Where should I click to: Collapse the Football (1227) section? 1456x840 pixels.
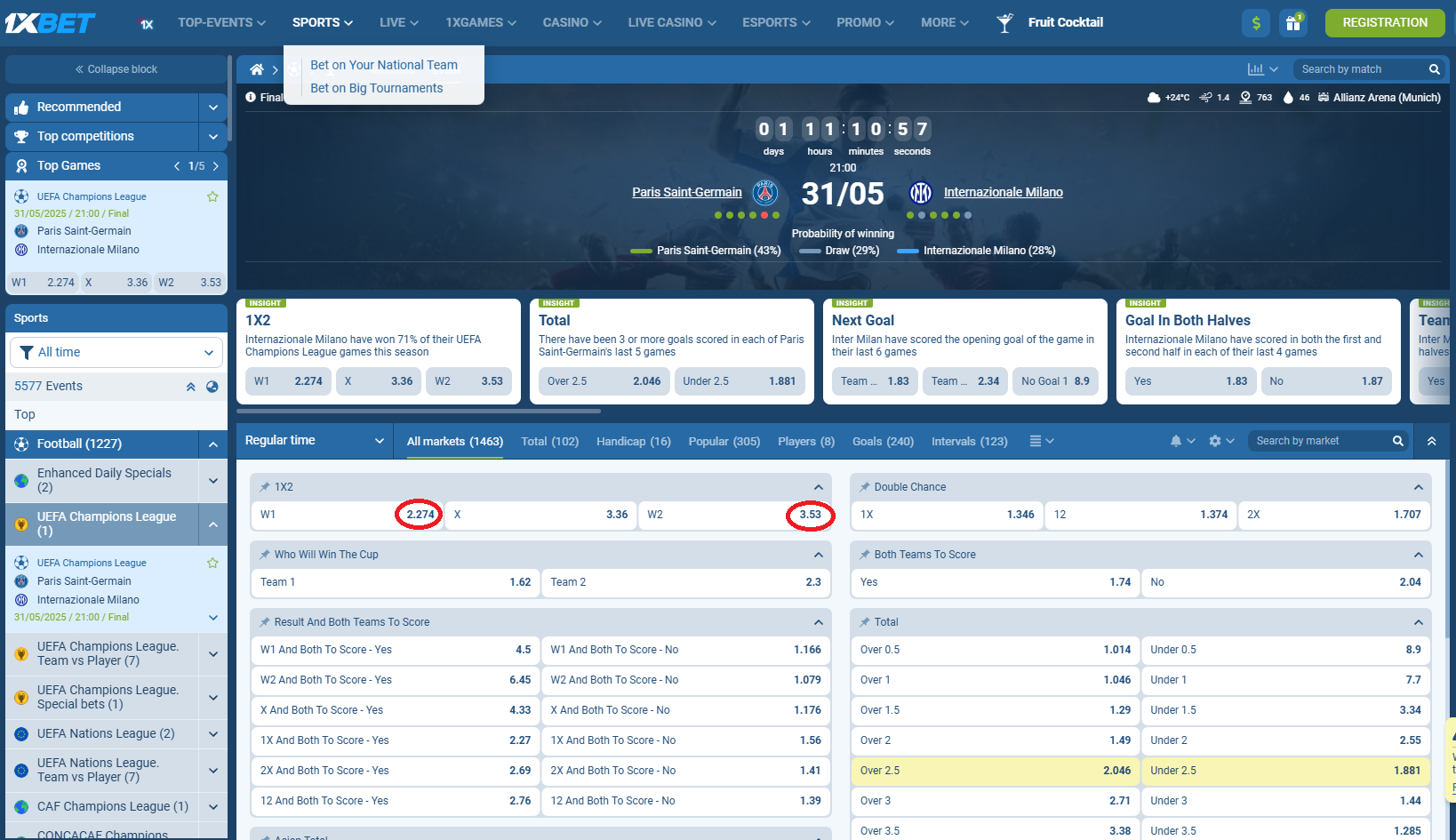[x=212, y=444]
